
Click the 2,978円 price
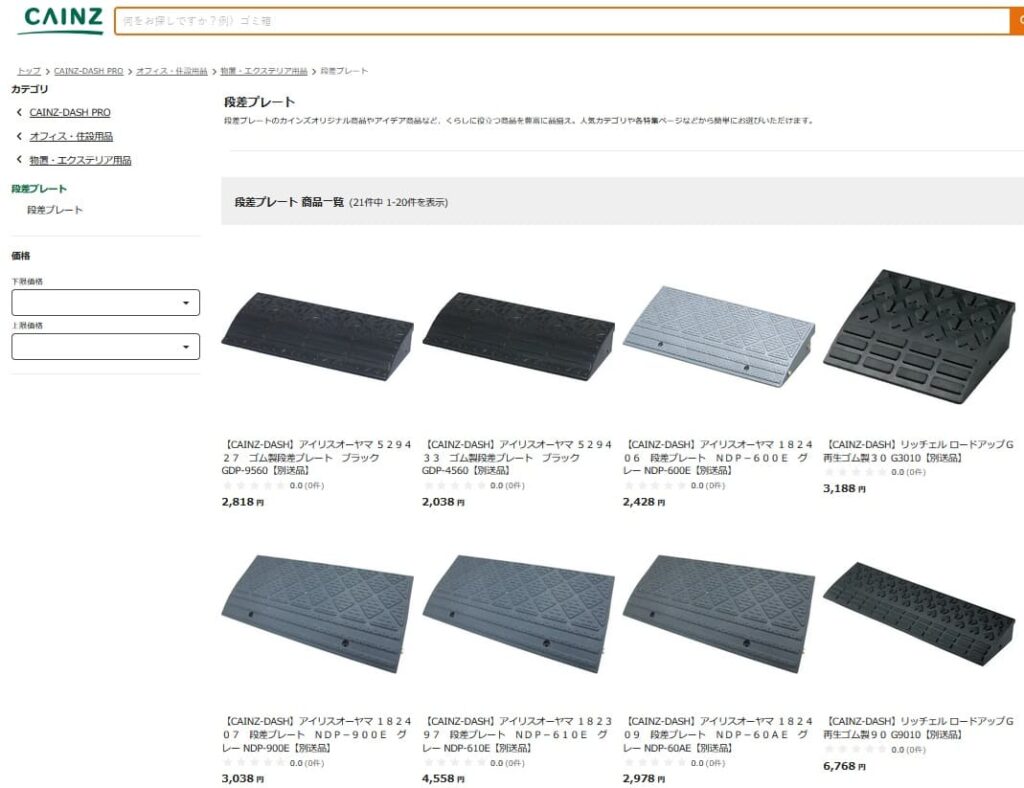pyautogui.click(x=643, y=778)
